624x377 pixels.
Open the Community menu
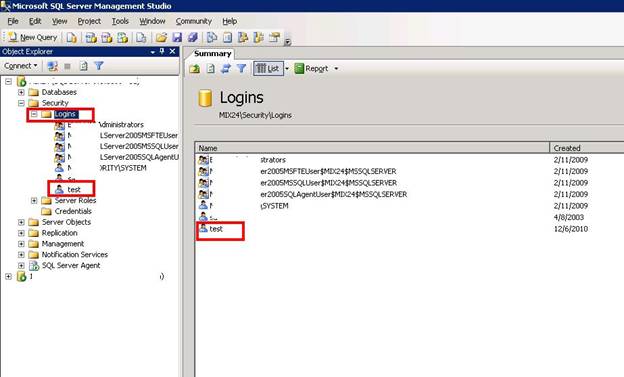click(x=194, y=21)
